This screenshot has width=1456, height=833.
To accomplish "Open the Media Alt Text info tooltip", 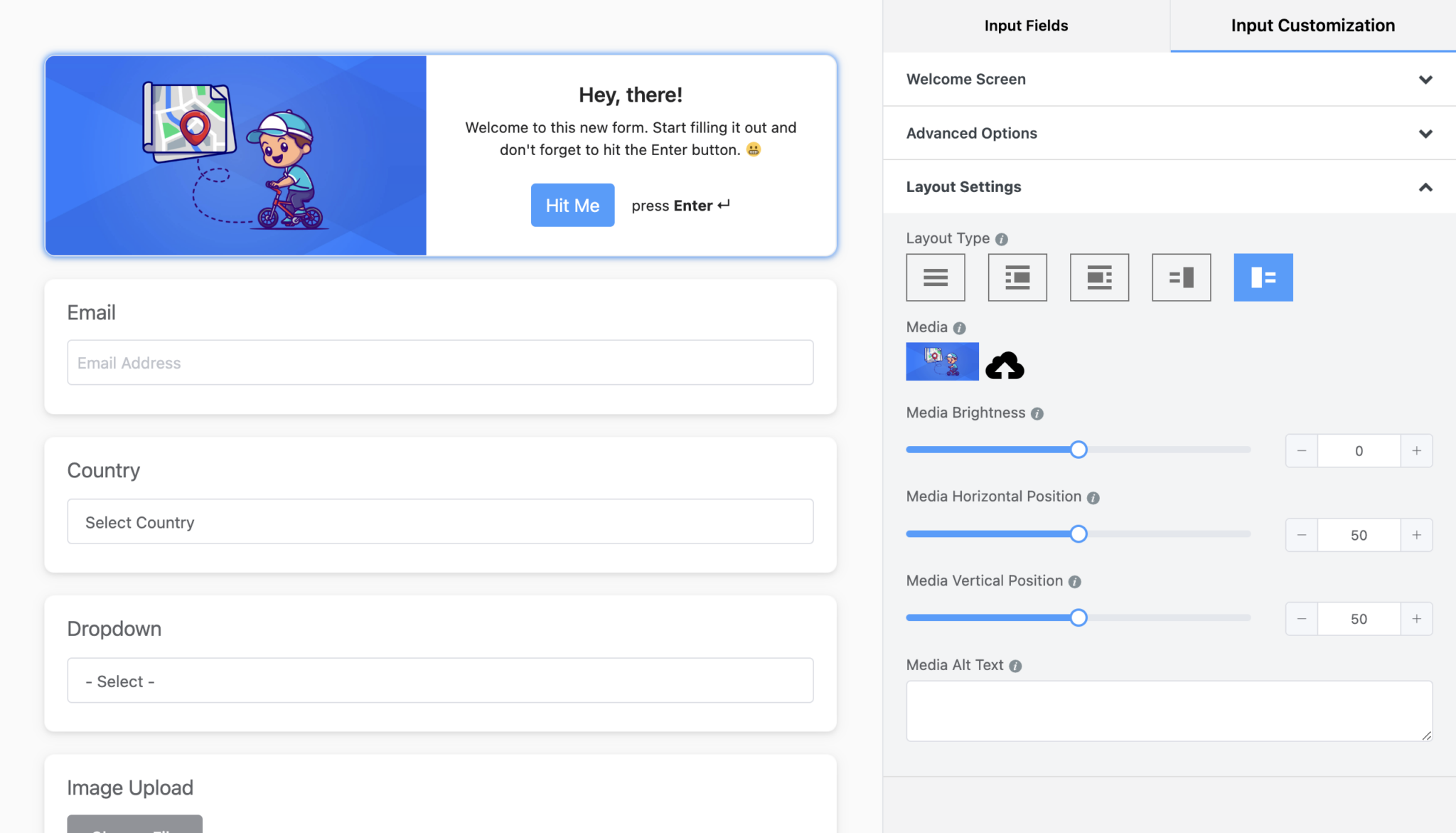I will click(x=1015, y=666).
